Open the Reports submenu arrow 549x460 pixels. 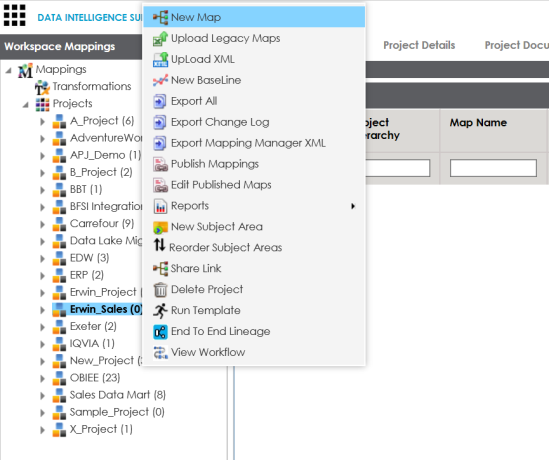coord(353,206)
